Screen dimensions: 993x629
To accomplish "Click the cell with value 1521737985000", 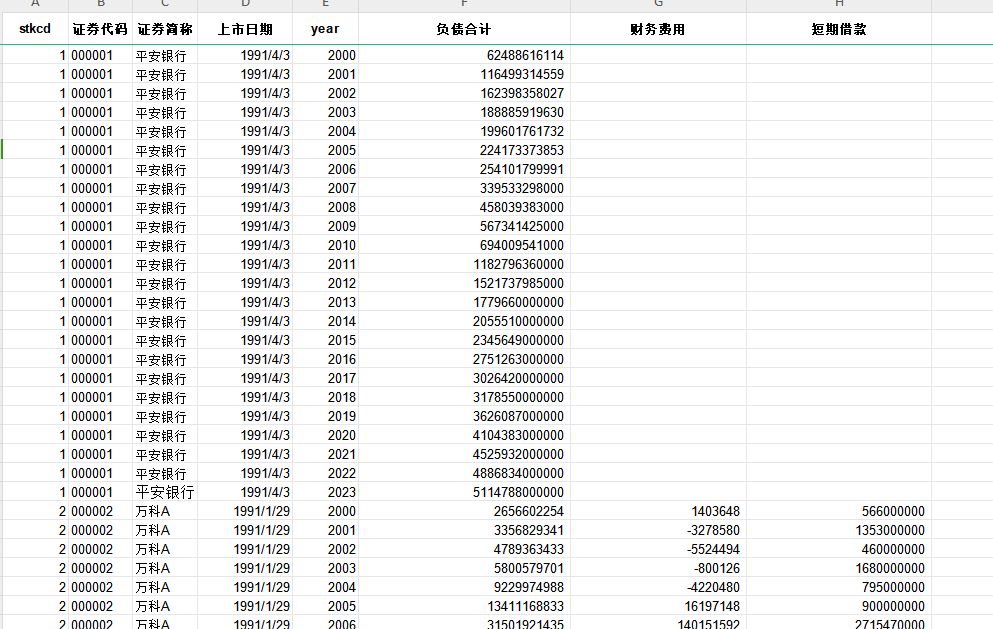I will pos(464,283).
